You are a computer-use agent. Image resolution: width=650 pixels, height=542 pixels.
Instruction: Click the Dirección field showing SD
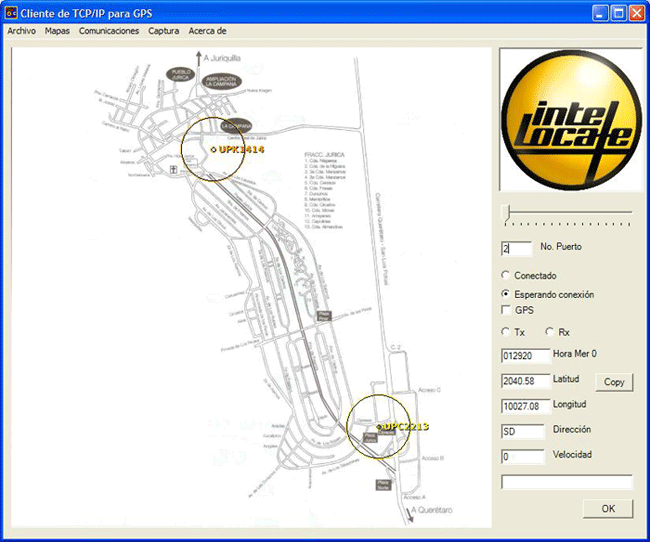tap(523, 432)
